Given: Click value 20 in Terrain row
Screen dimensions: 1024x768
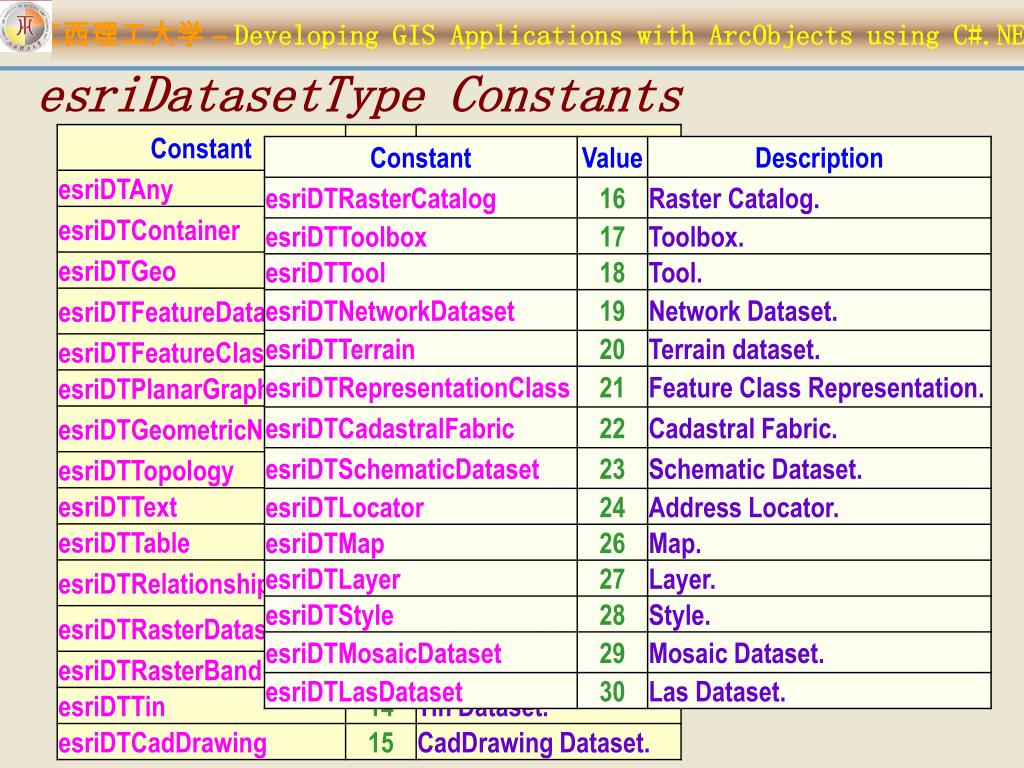Looking at the screenshot, I should click(612, 350).
